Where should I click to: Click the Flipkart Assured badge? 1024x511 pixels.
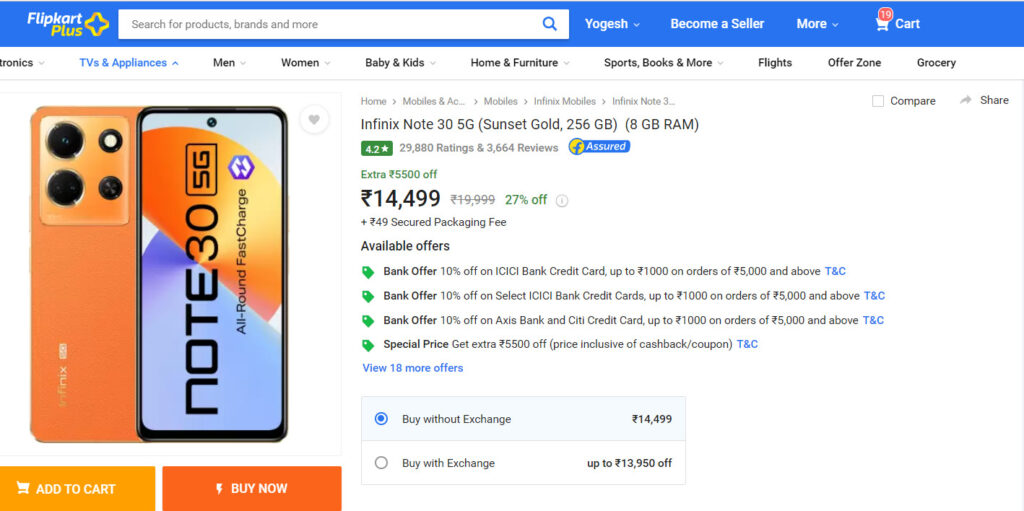pyautogui.click(x=599, y=146)
